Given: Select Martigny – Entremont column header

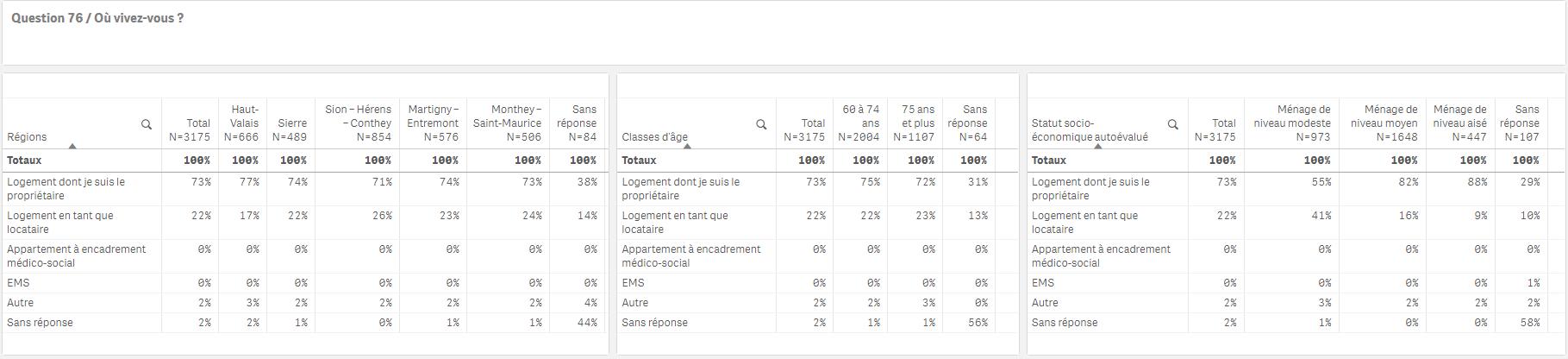Looking at the screenshot, I should pos(433,123).
